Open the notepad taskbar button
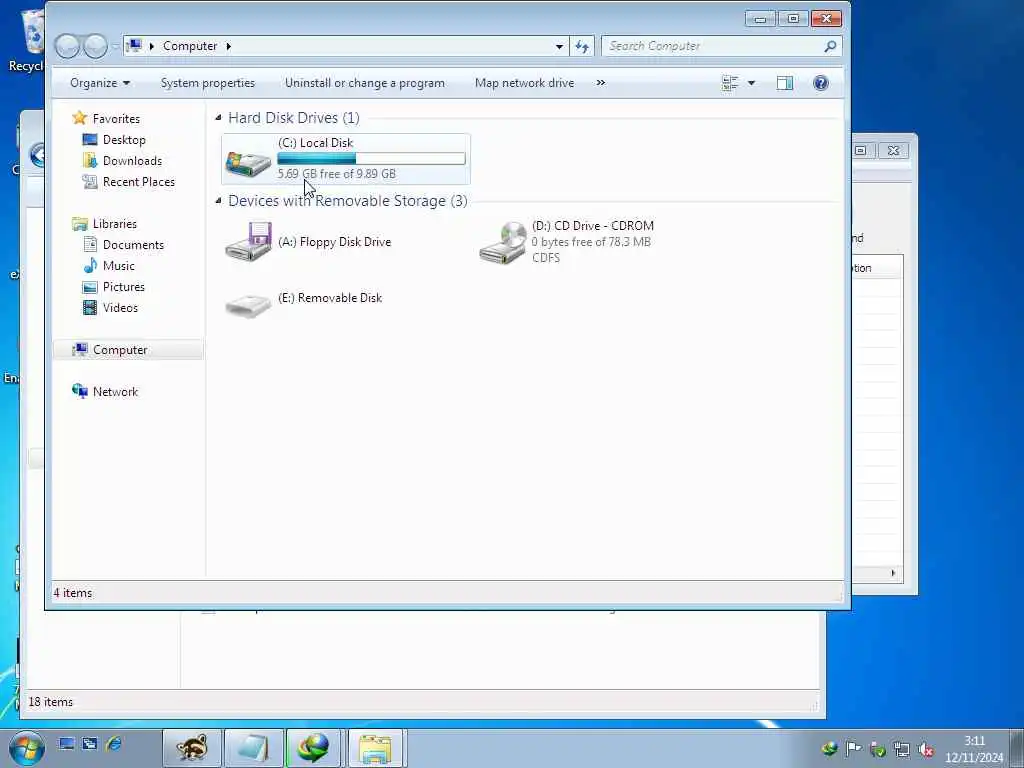The image size is (1024, 768). coord(253,748)
